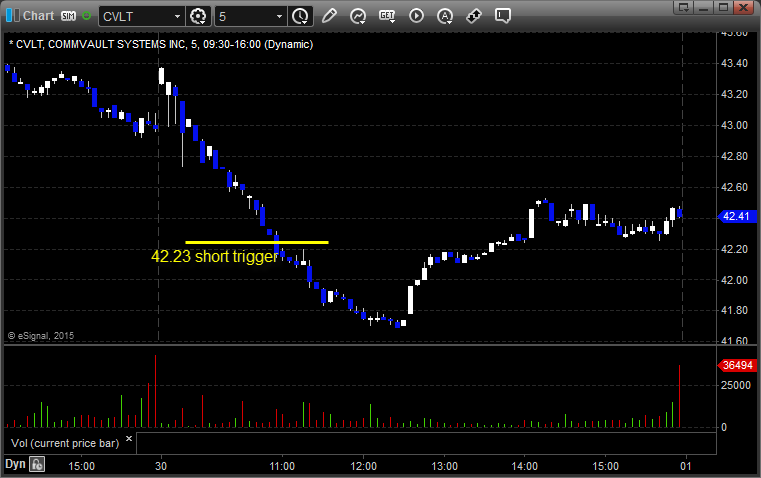Maximize the chart window
This screenshot has width=761, height=478.
(x=723, y=7)
